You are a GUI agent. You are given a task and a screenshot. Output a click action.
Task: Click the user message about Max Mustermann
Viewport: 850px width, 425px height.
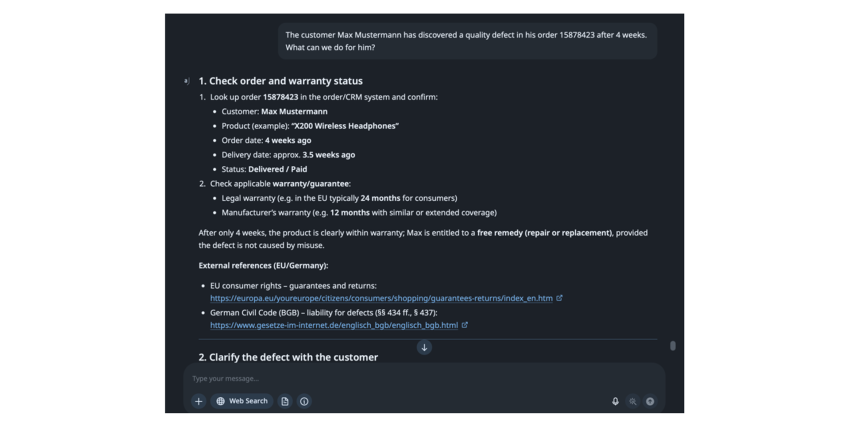point(467,41)
